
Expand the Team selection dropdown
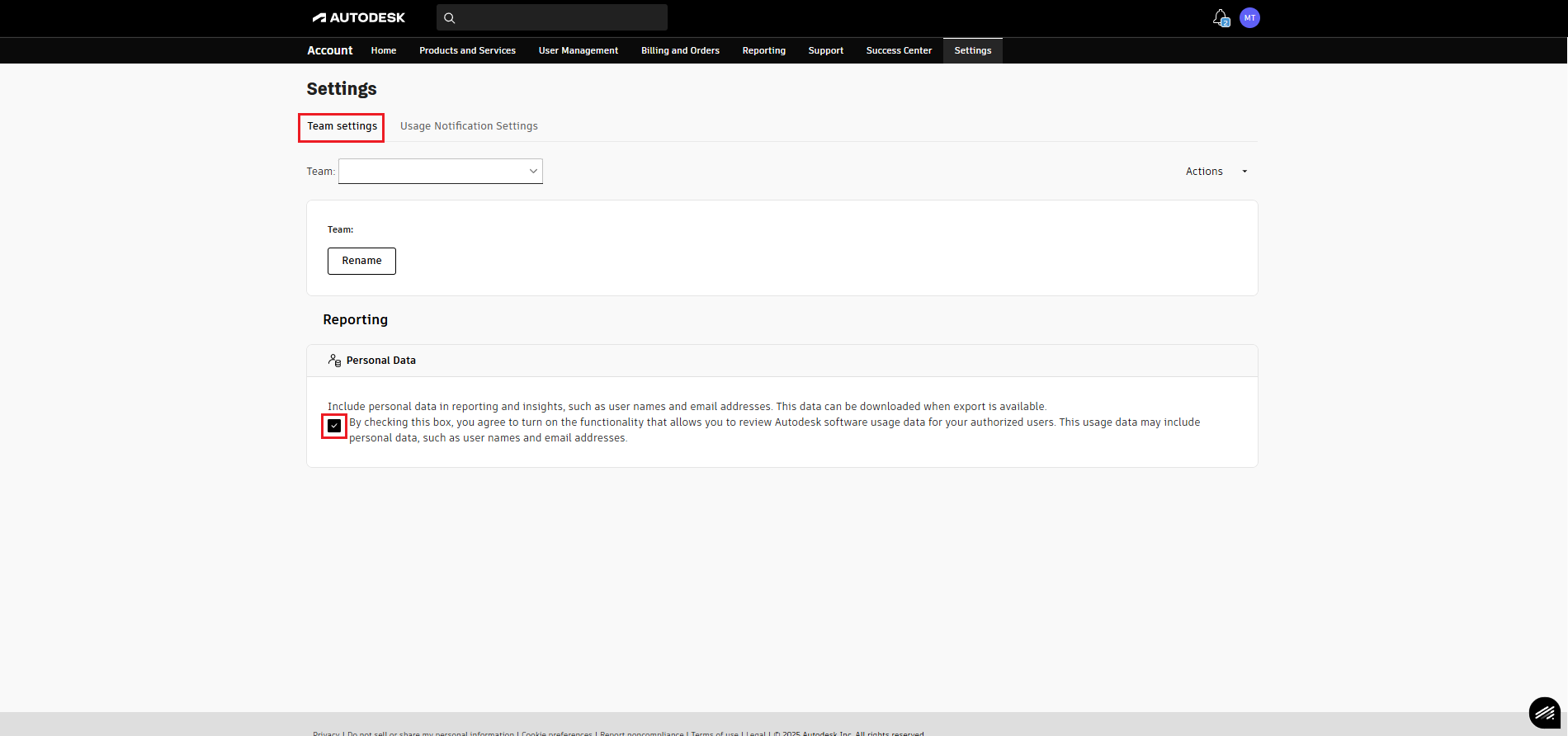coord(441,172)
